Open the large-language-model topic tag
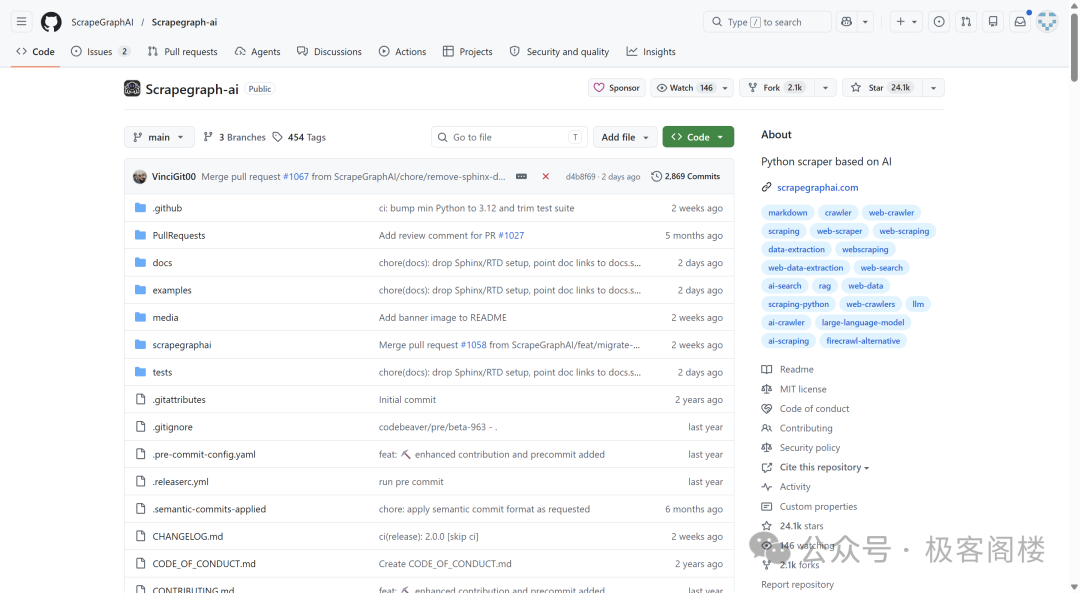 click(x=863, y=322)
